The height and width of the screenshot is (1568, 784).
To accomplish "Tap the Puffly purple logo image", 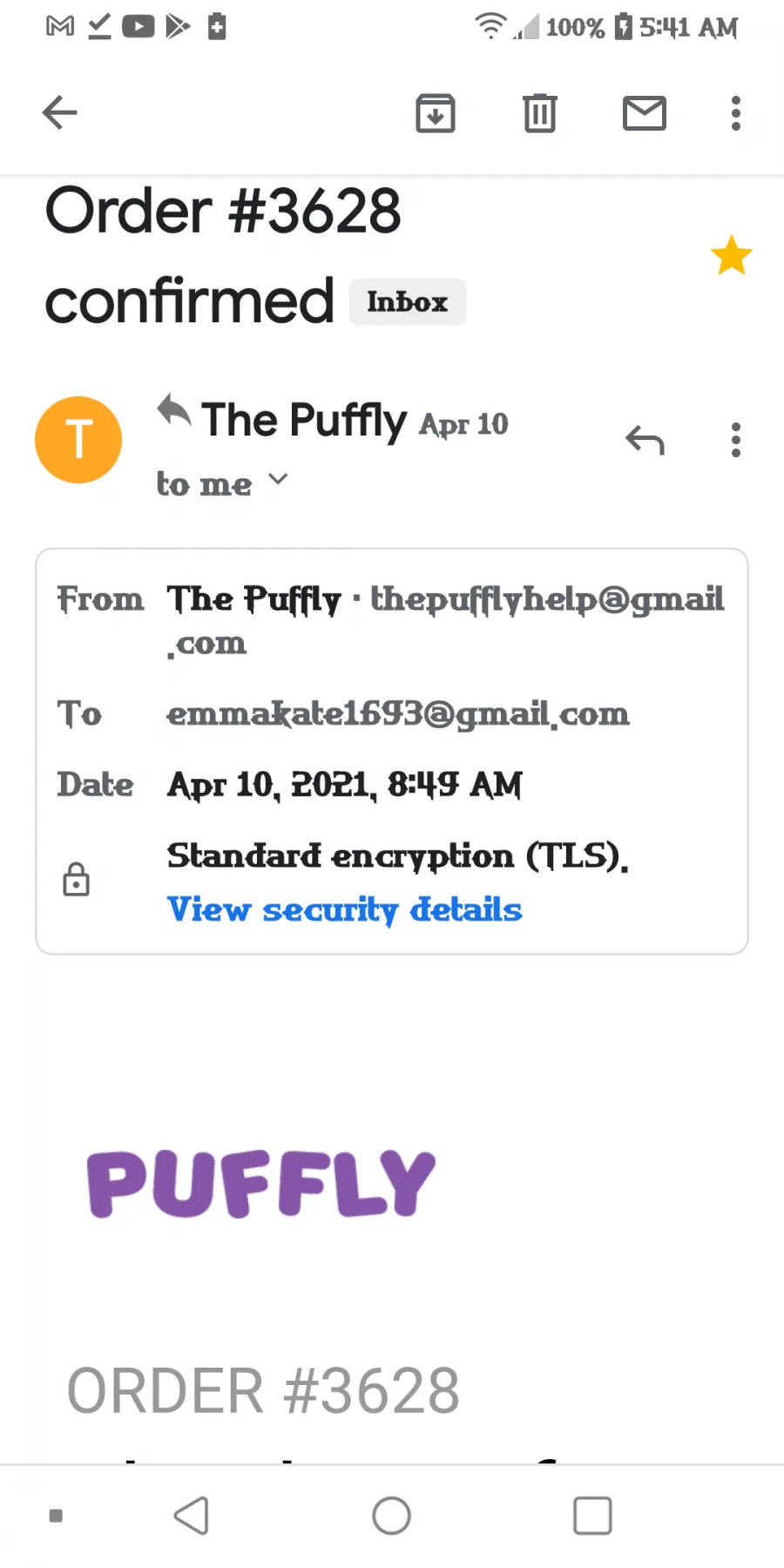I will [260, 1183].
